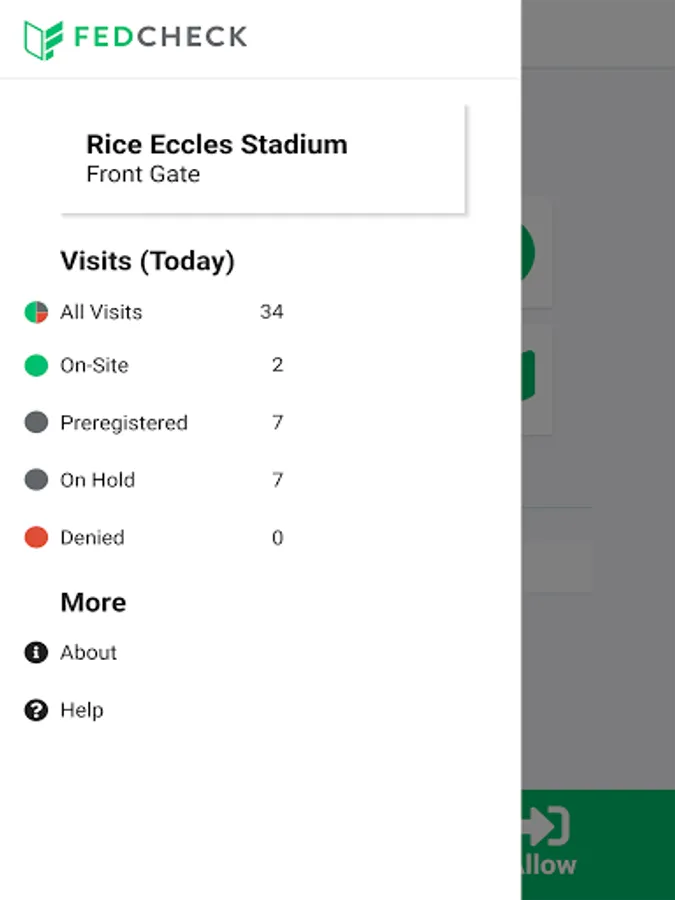Click the Help question mark icon
The height and width of the screenshot is (900, 675).
pyautogui.click(x=36, y=711)
